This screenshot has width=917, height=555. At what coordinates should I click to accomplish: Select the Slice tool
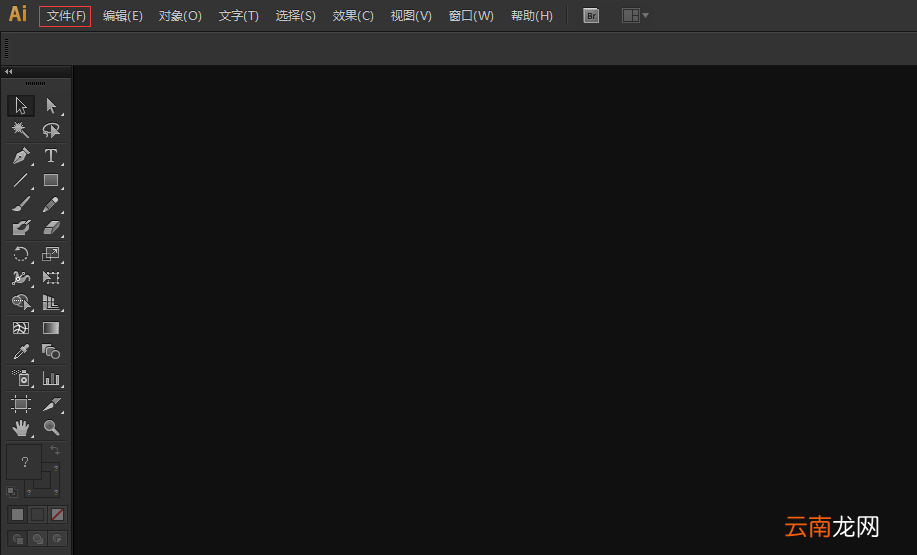[51, 404]
